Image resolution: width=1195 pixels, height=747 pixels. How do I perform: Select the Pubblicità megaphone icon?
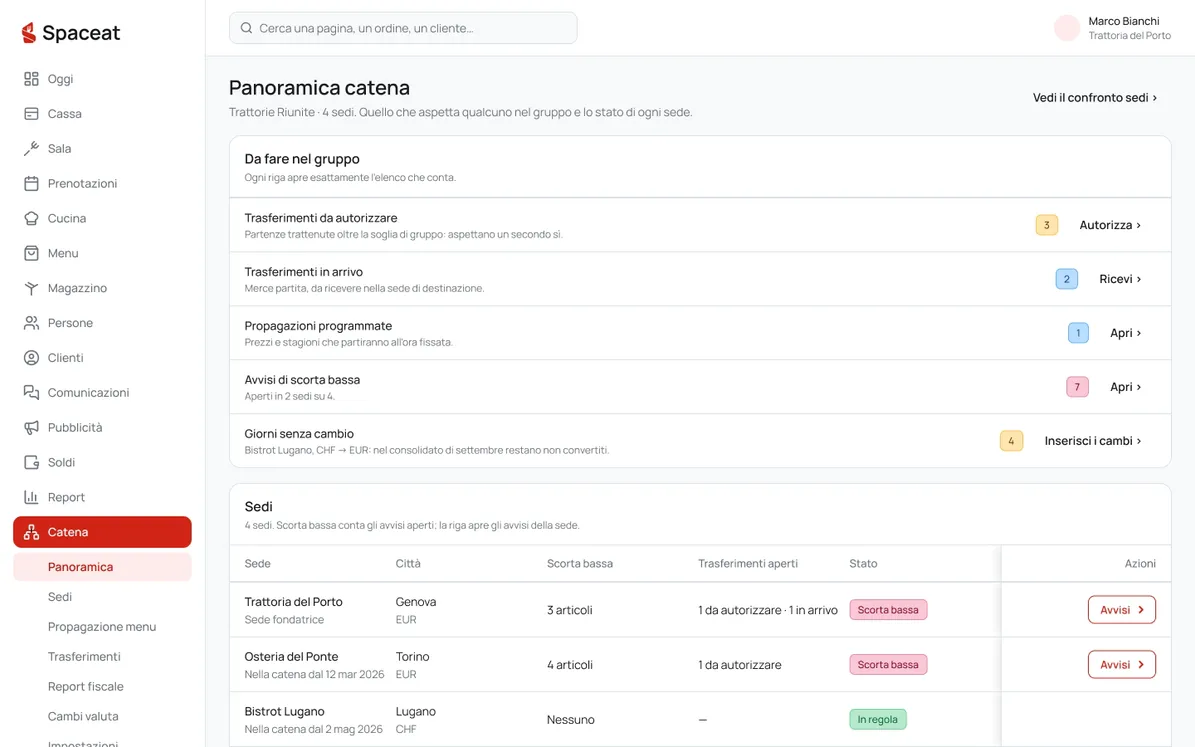pos(31,428)
